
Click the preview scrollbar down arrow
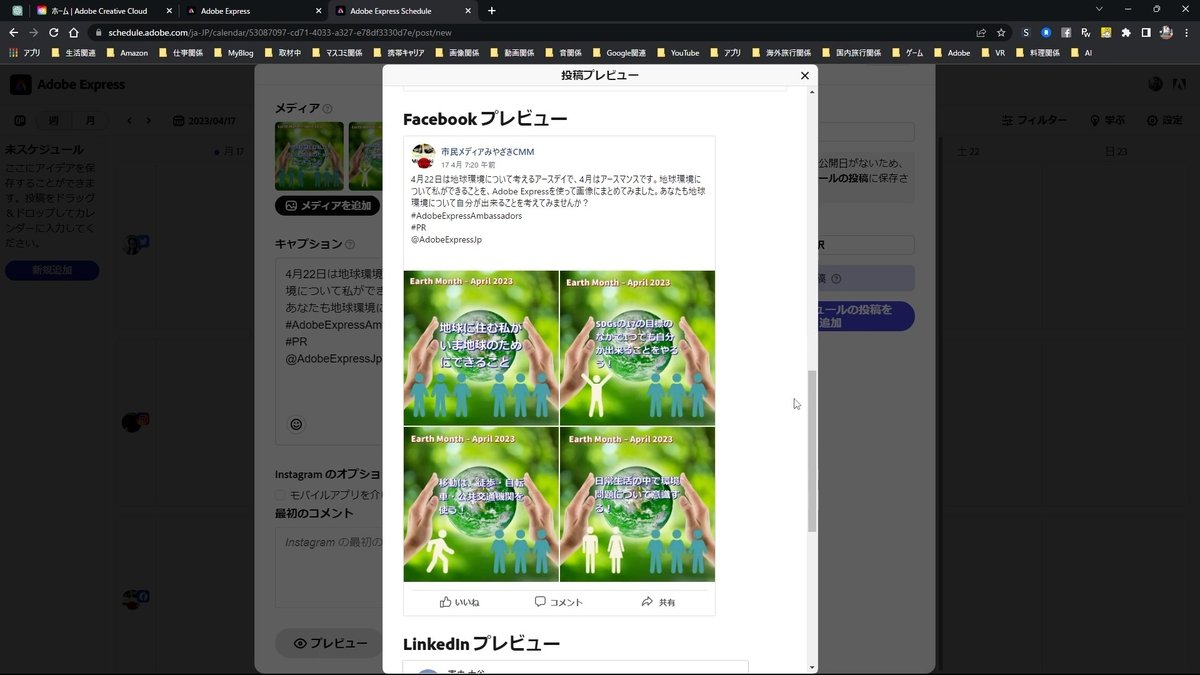click(x=812, y=667)
